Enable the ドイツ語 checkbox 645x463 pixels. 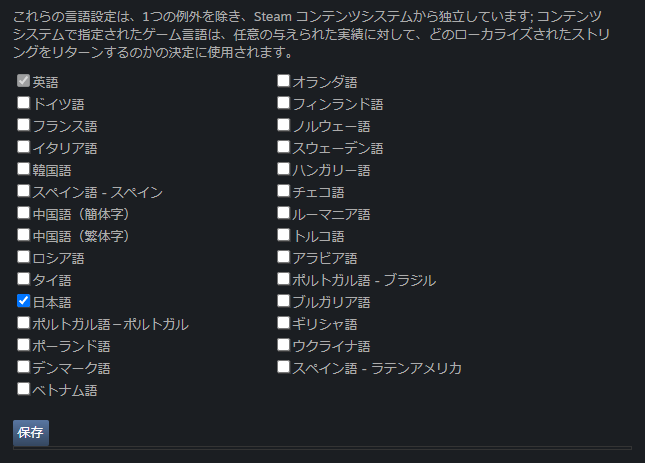23,102
